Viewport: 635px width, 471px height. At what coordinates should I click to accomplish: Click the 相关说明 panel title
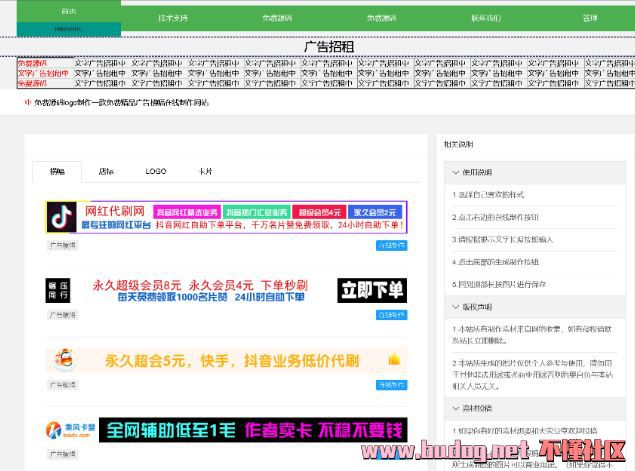(458, 144)
